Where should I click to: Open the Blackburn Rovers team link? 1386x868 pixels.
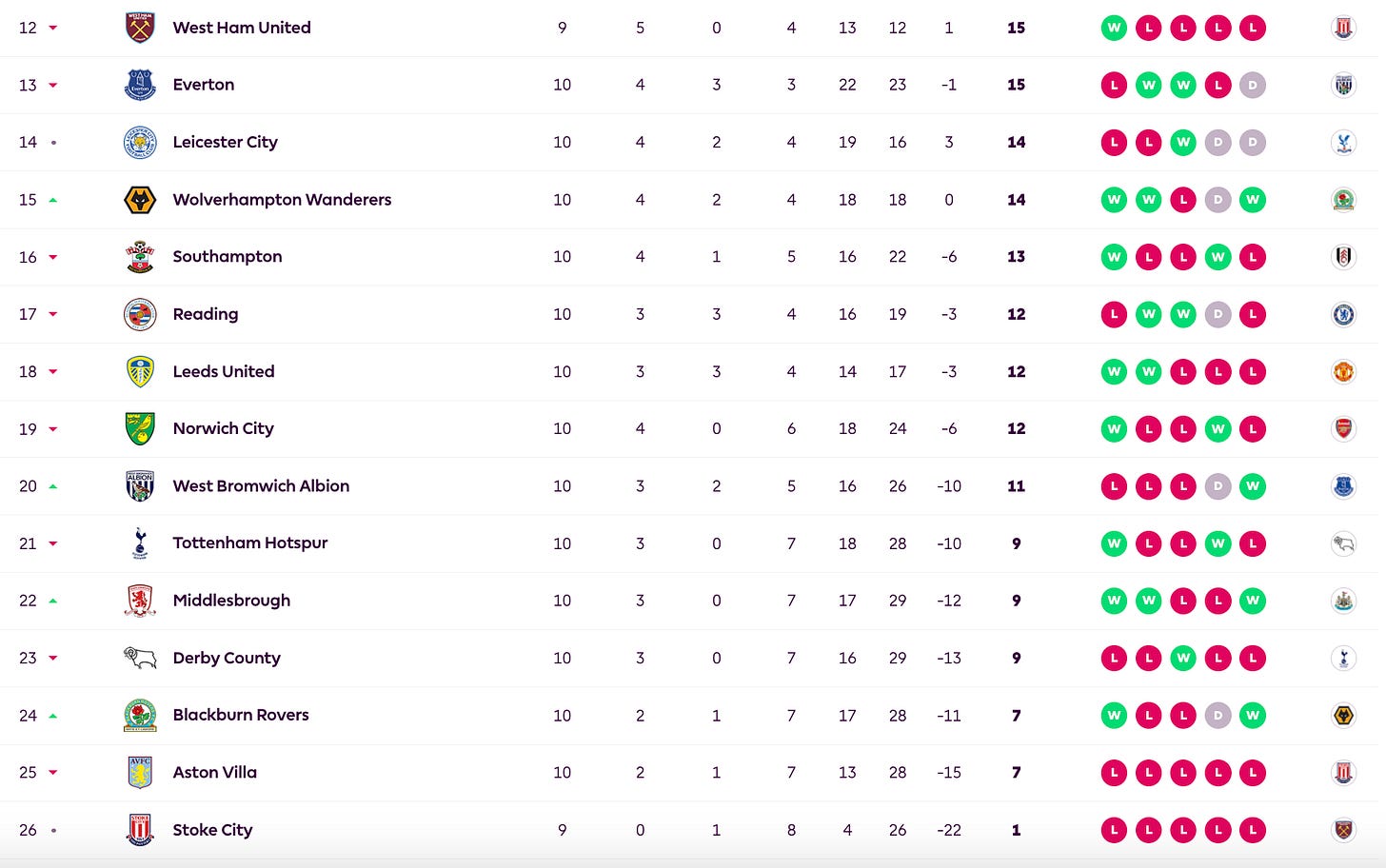pyautogui.click(x=241, y=715)
